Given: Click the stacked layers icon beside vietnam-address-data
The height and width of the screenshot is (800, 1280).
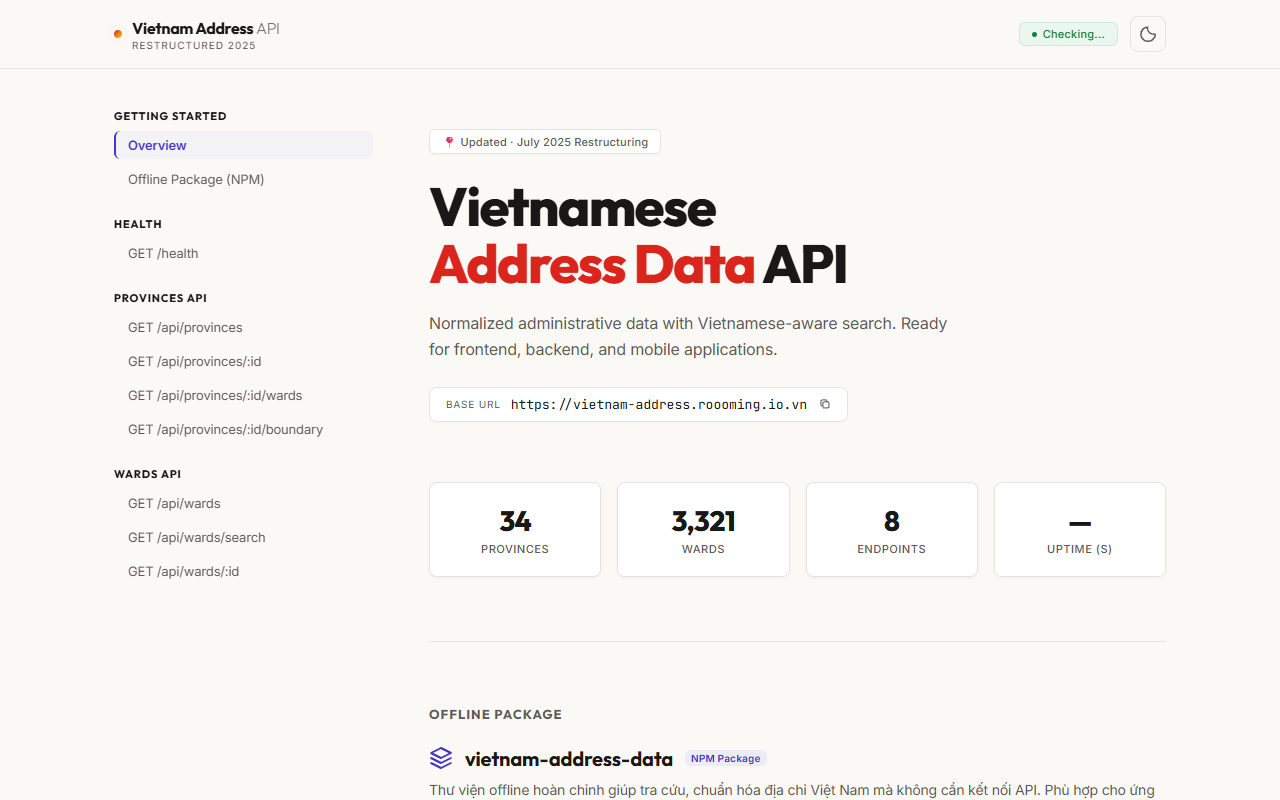Looking at the screenshot, I should (441, 758).
